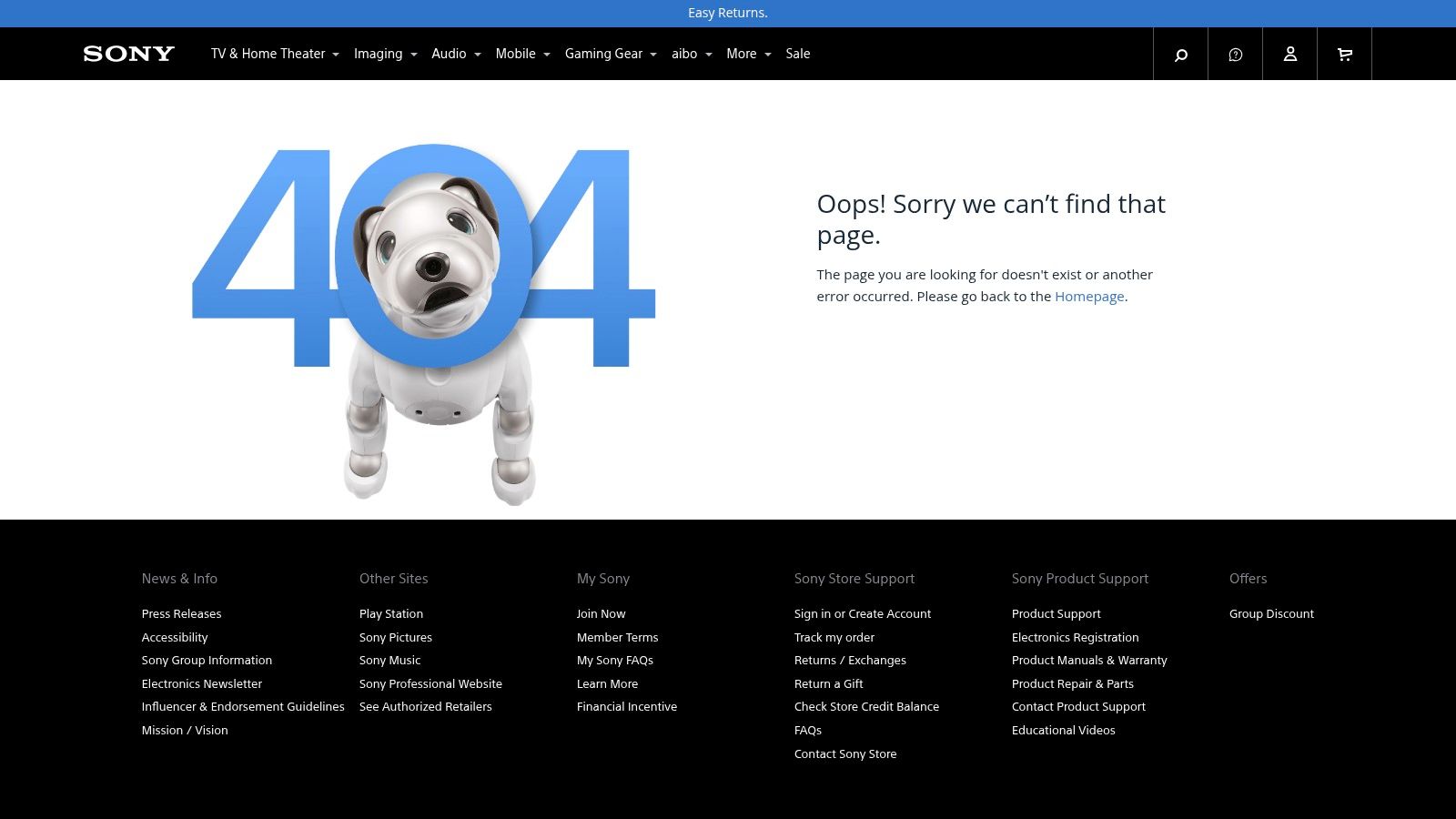The width and height of the screenshot is (1456, 819).
Task: Open My Sony FAQs link
Action: coord(615,661)
